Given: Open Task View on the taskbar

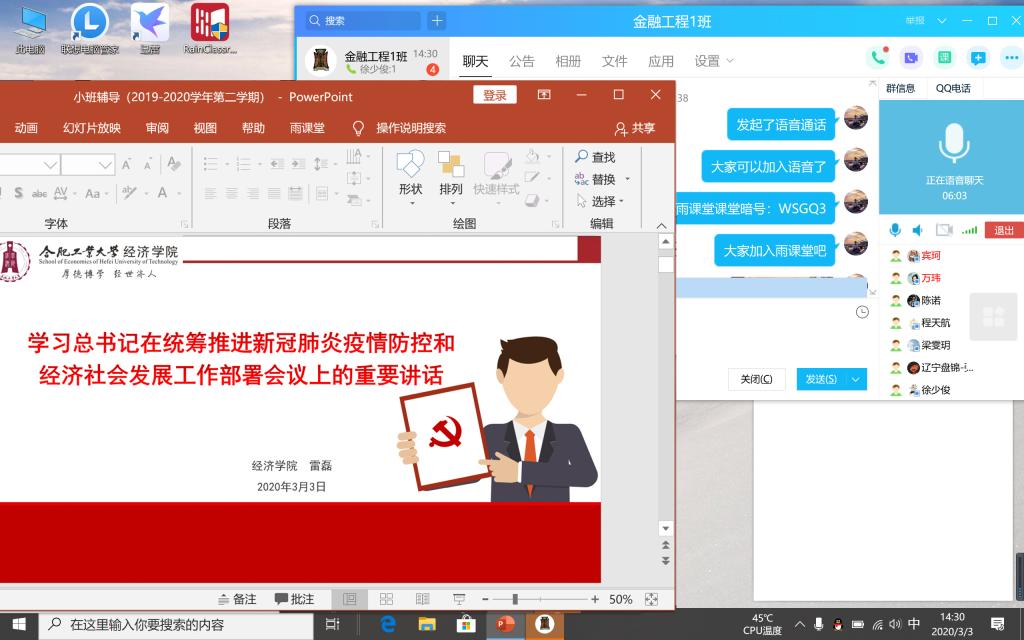Looking at the screenshot, I should [332, 624].
